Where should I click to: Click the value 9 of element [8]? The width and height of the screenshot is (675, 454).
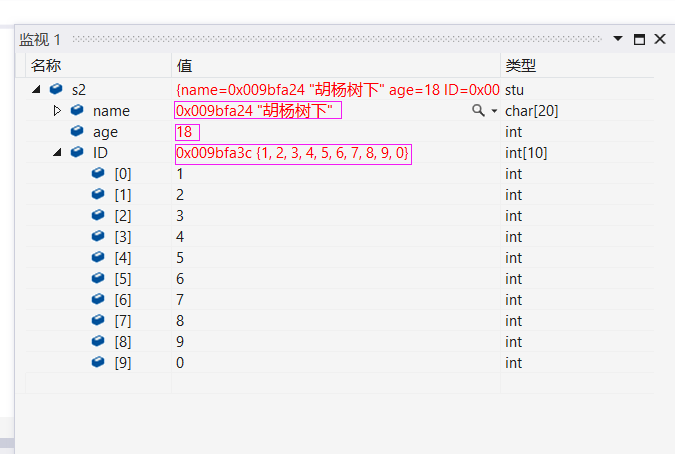(180, 342)
